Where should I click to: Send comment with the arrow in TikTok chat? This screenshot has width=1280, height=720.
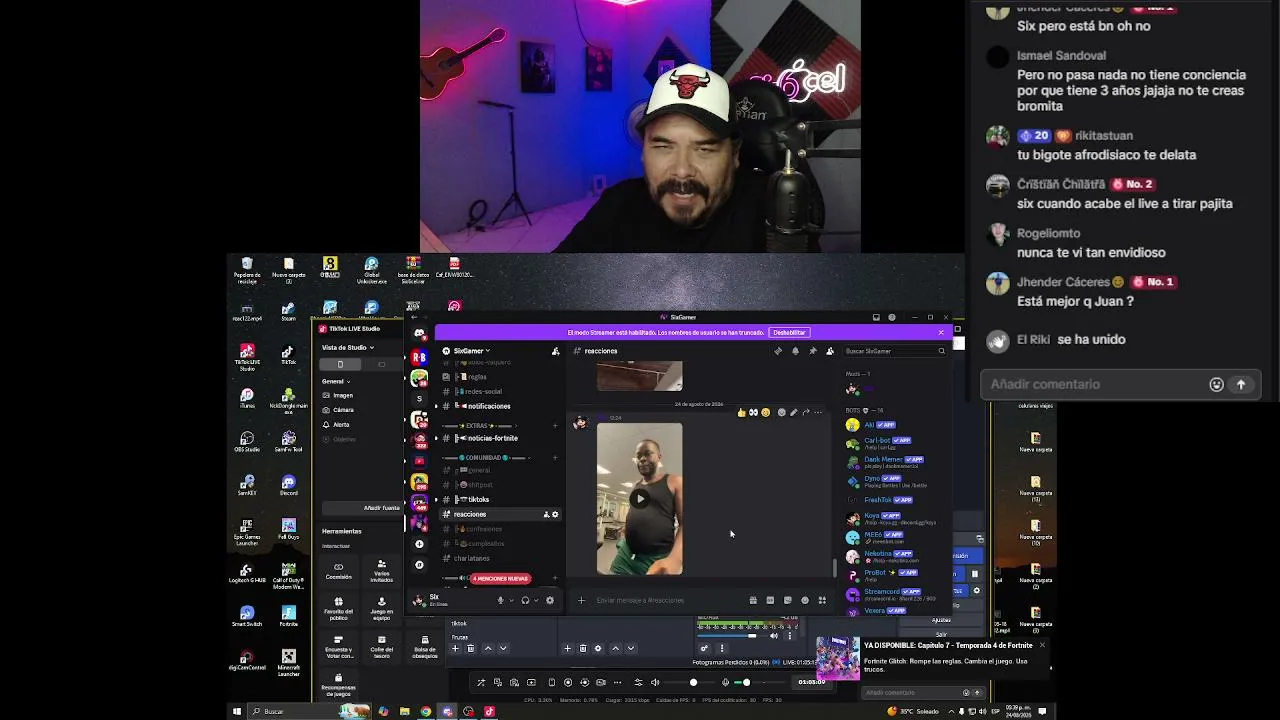point(1241,384)
